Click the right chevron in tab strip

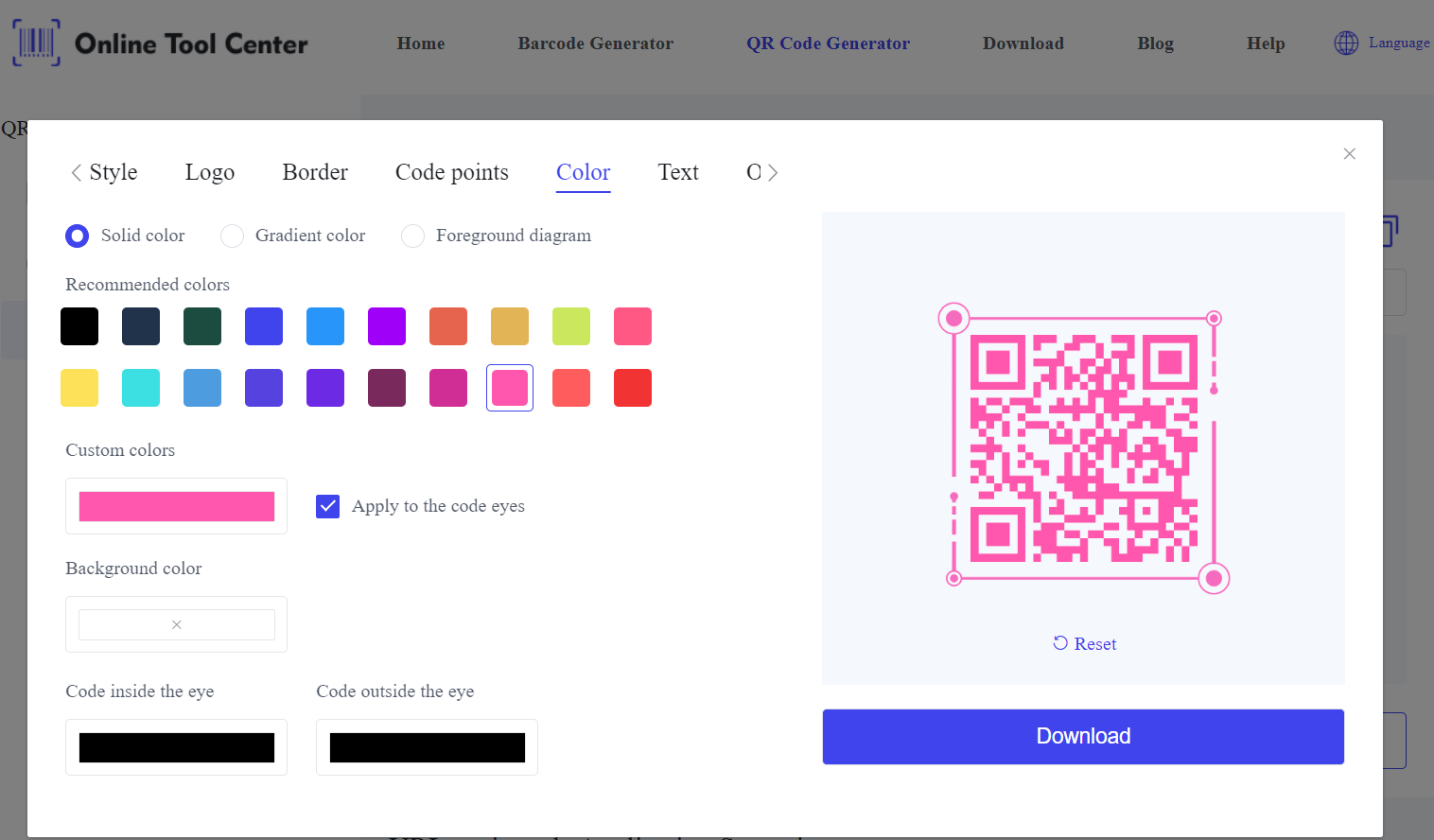click(773, 172)
